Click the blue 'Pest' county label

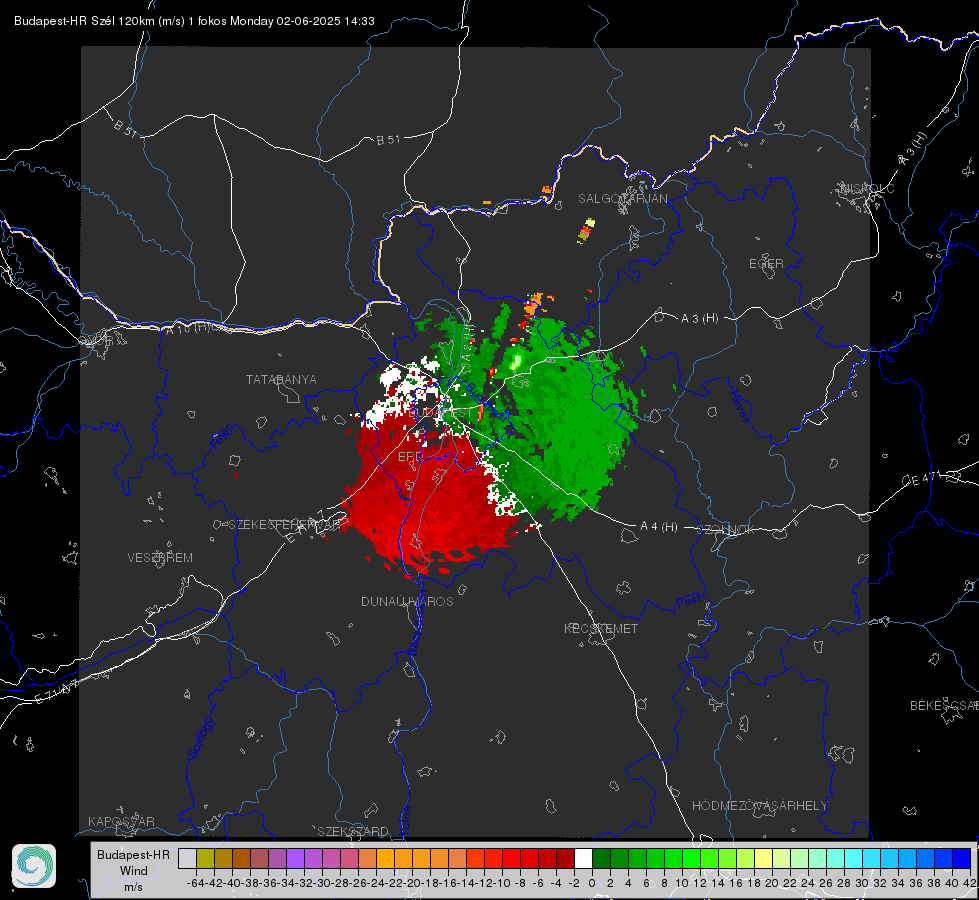688,601
